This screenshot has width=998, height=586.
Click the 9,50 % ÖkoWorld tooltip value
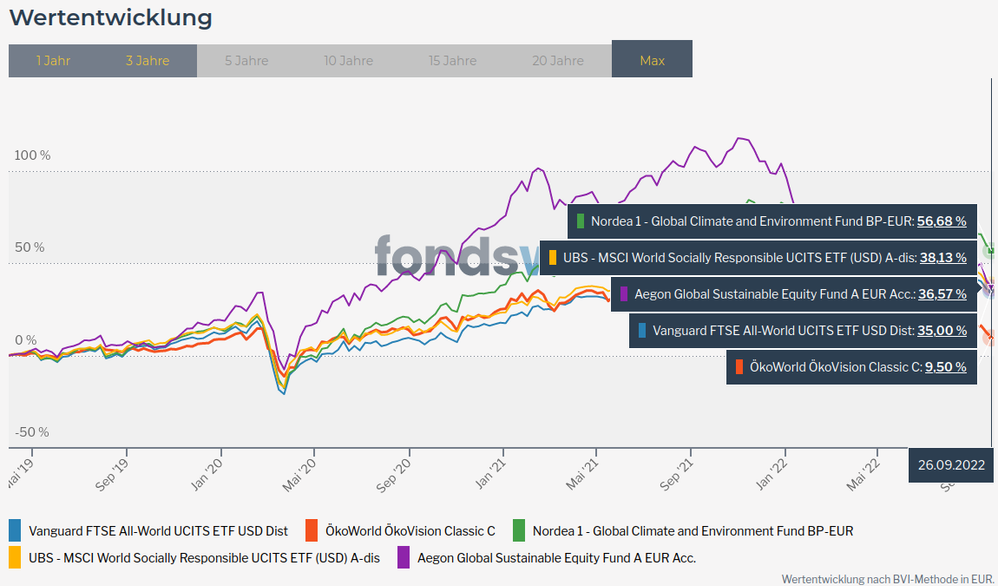click(945, 367)
